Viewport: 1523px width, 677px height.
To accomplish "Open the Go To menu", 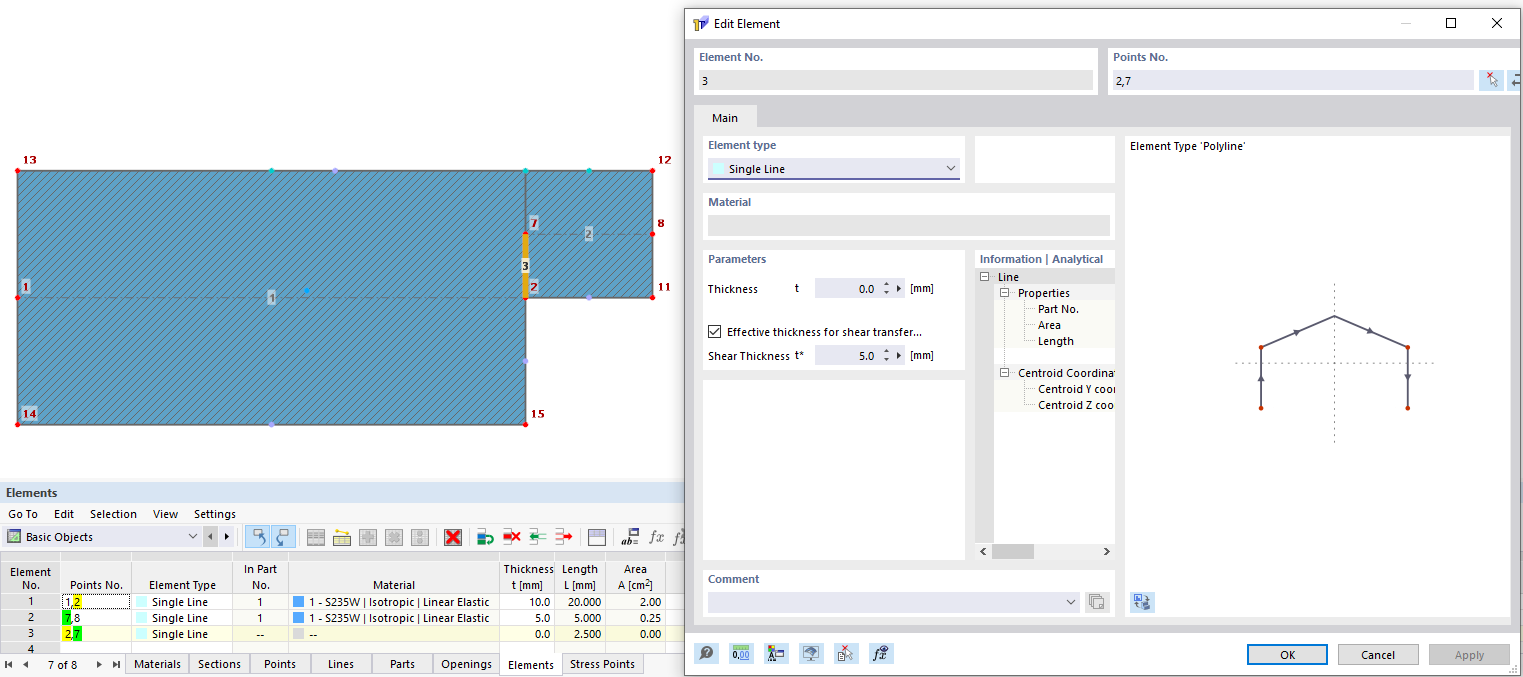I will [23, 514].
